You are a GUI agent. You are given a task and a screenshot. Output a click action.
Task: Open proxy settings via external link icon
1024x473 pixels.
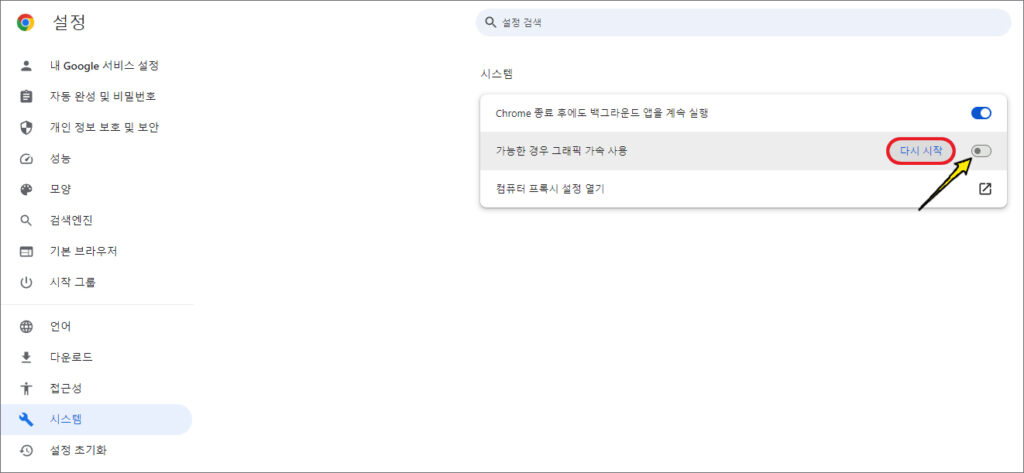point(985,189)
